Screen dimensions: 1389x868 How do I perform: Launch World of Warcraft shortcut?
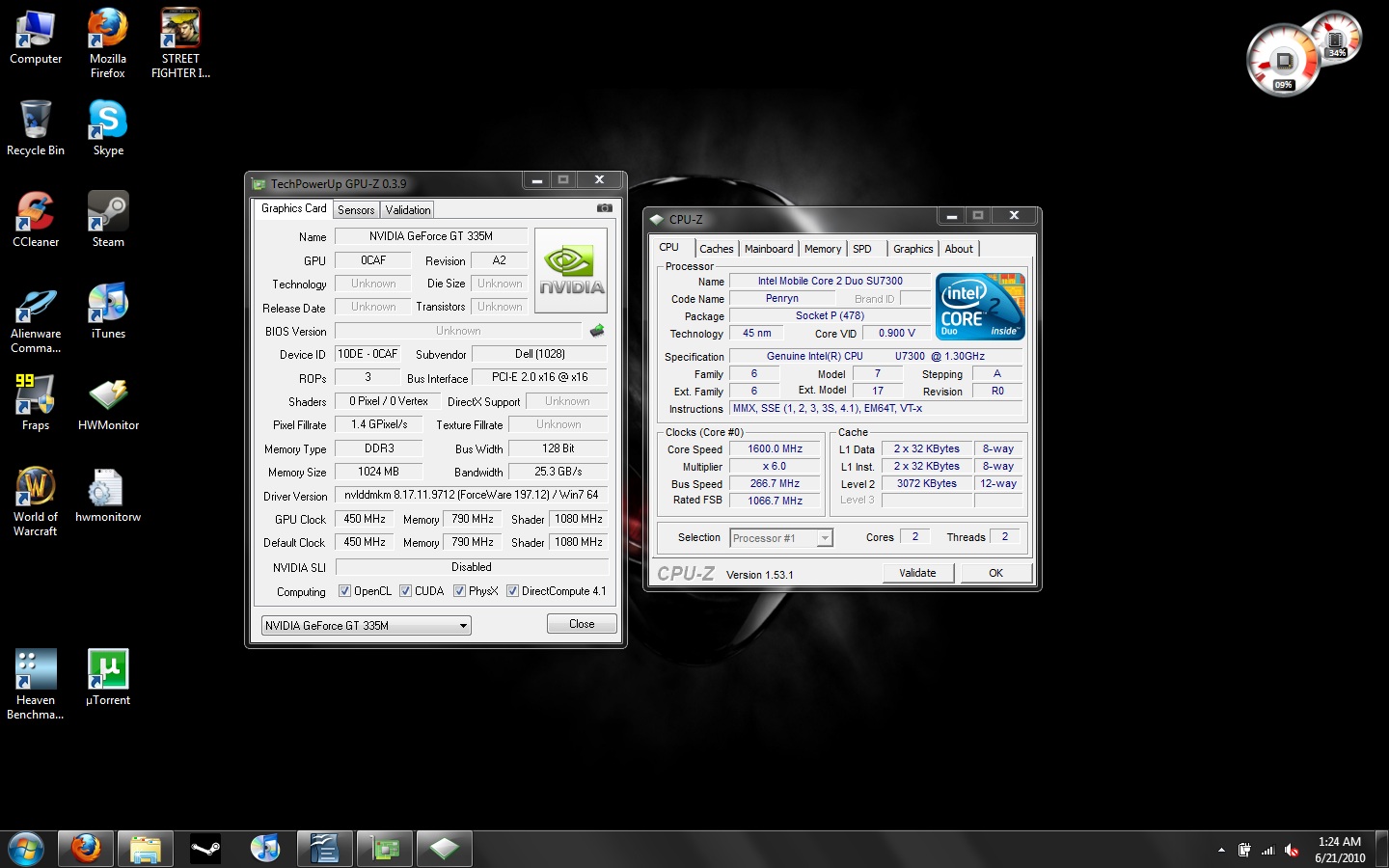pos(36,502)
